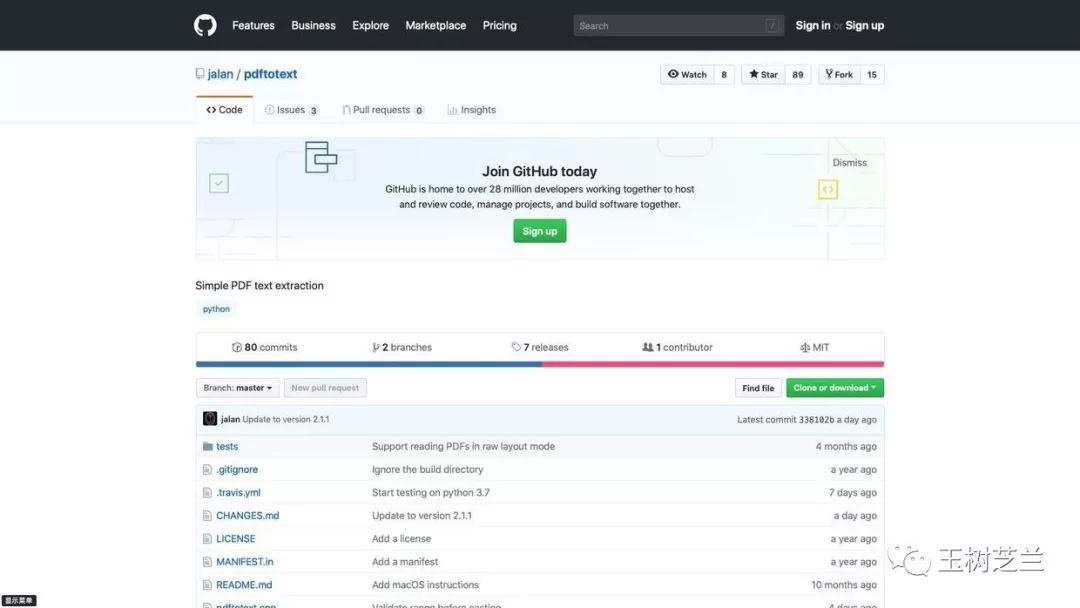Image resolution: width=1080 pixels, height=608 pixels.
Task: Open the Features menu item
Action: [253, 25]
